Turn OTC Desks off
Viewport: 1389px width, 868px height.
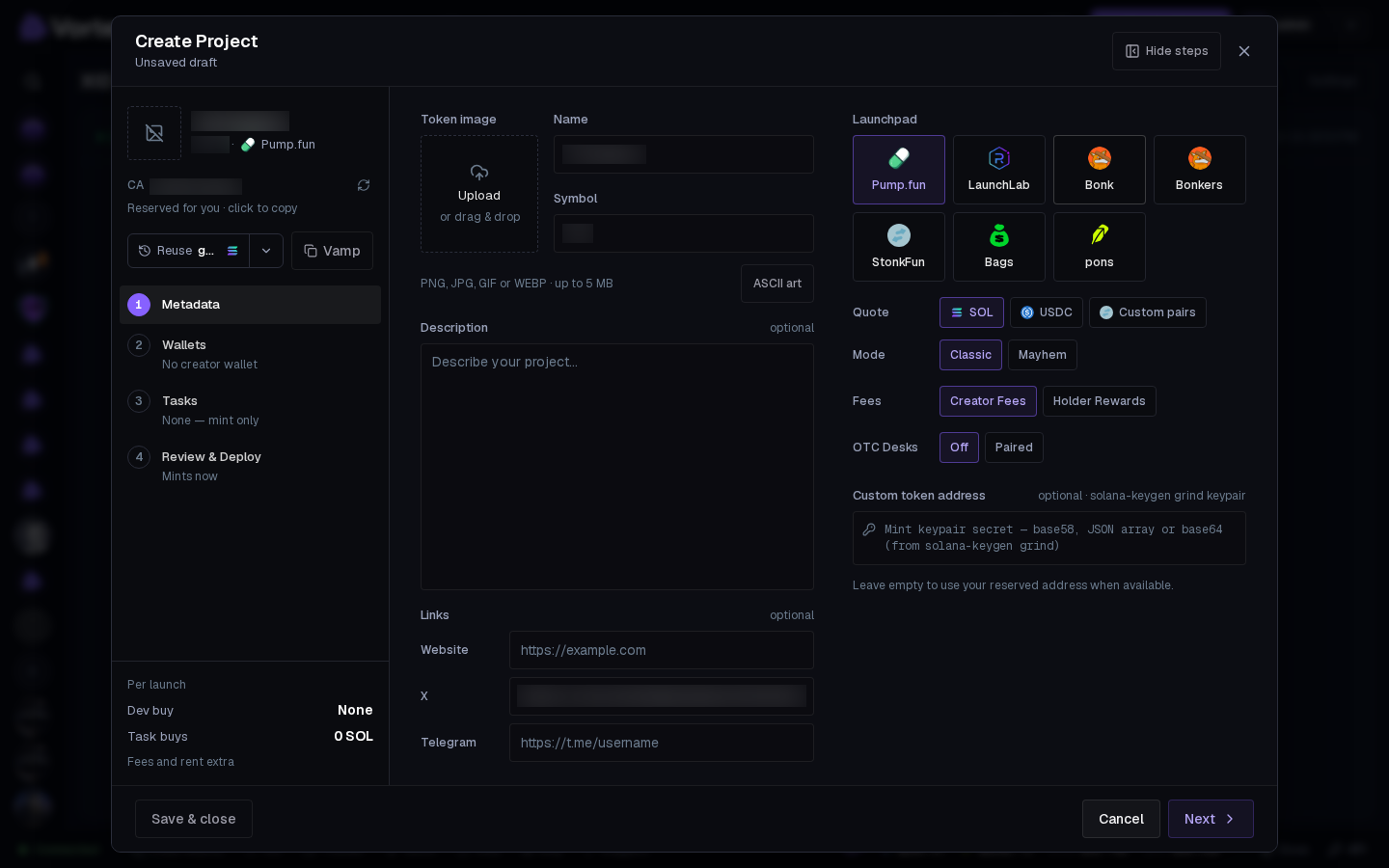point(959,448)
